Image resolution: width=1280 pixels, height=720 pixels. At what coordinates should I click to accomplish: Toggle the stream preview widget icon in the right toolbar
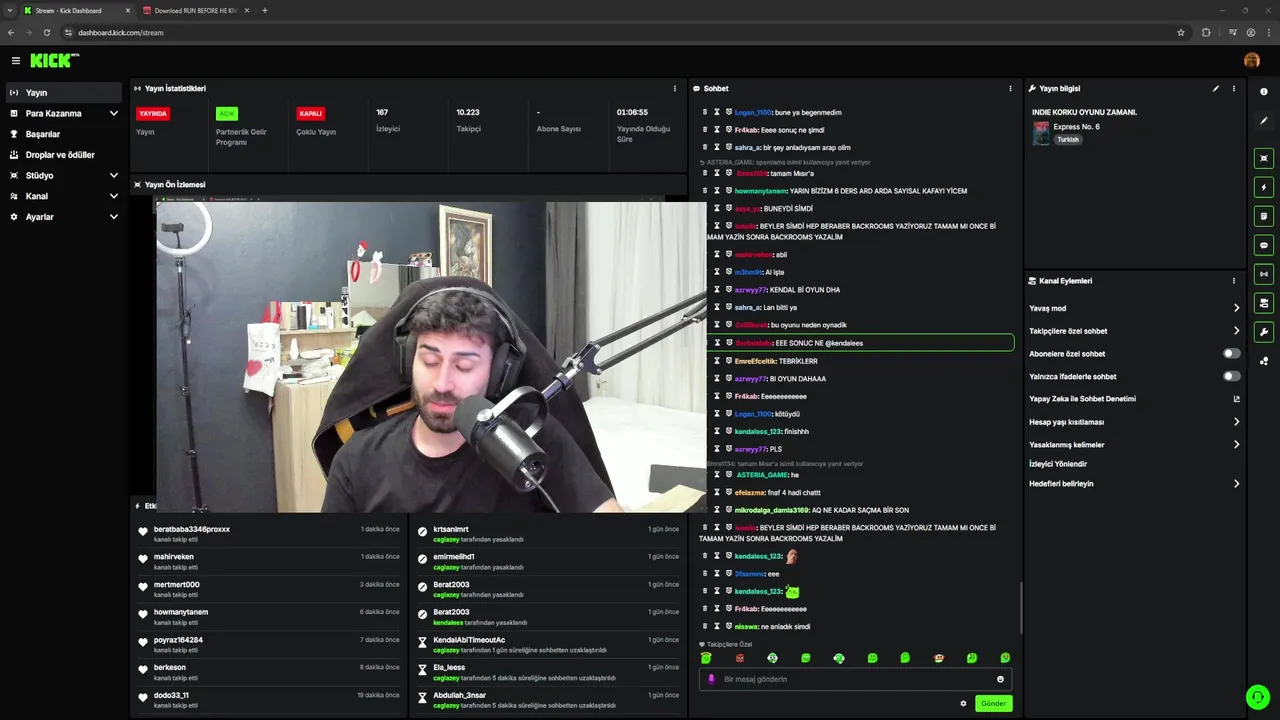click(1264, 158)
